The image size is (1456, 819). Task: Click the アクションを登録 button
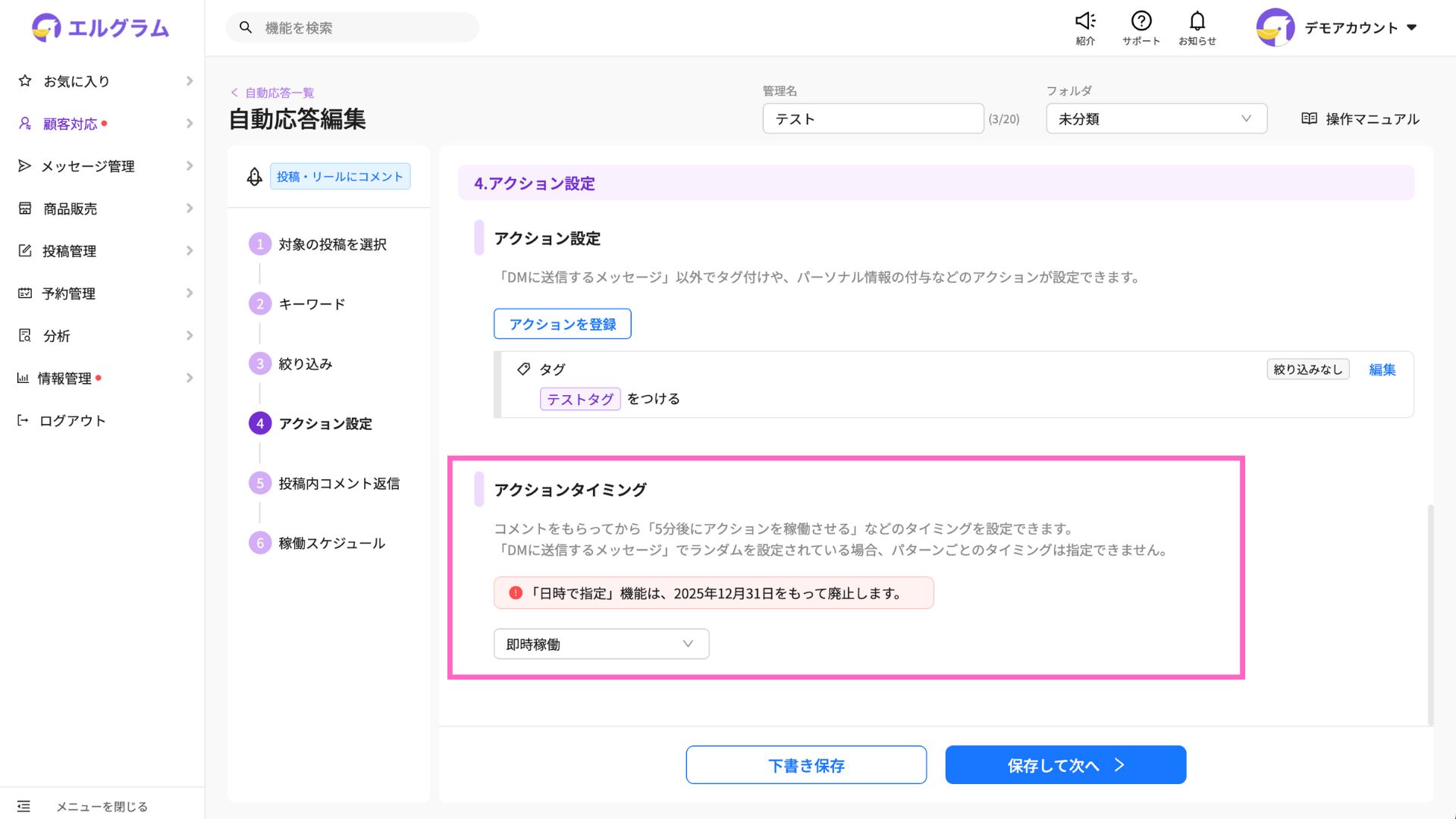point(562,324)
